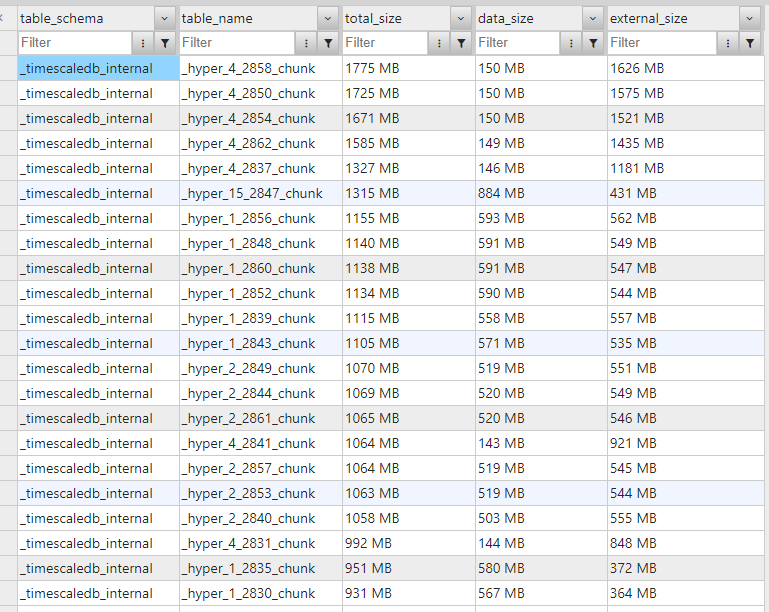The height and width of the screenshot is (612, 769).
Task: Select cell _hyper_4_2858_chunk
Action: pos(261,68)
